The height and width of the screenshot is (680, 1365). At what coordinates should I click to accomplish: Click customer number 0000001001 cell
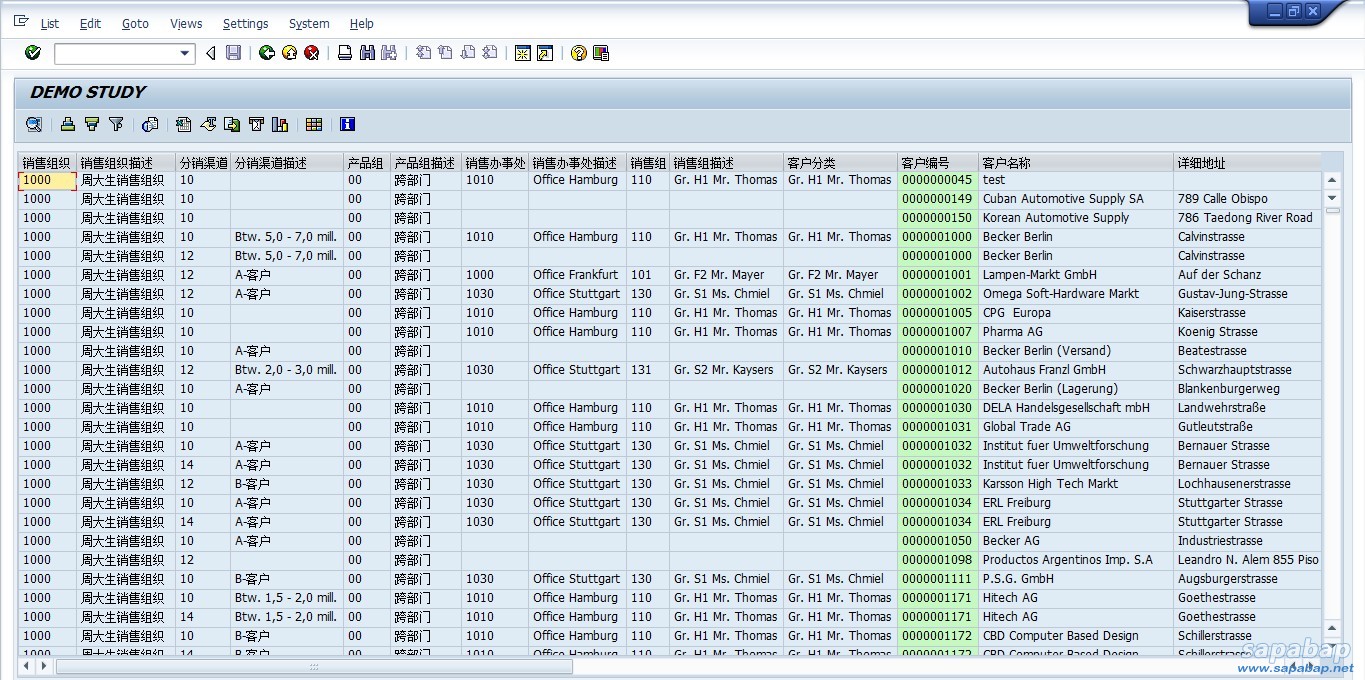(x=937, y=275)
